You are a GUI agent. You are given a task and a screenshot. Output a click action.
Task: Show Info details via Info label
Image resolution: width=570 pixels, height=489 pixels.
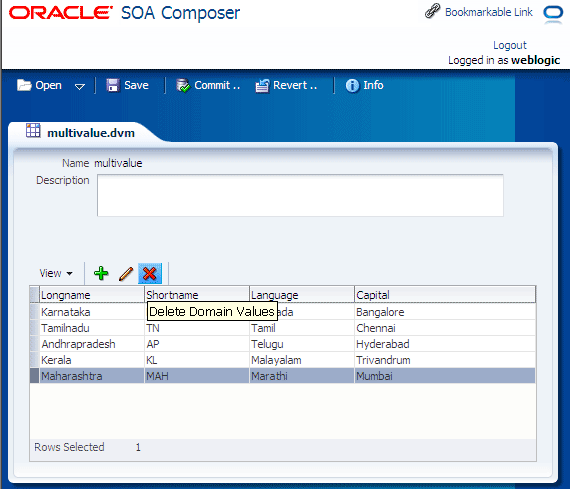(x=373, y=85)
